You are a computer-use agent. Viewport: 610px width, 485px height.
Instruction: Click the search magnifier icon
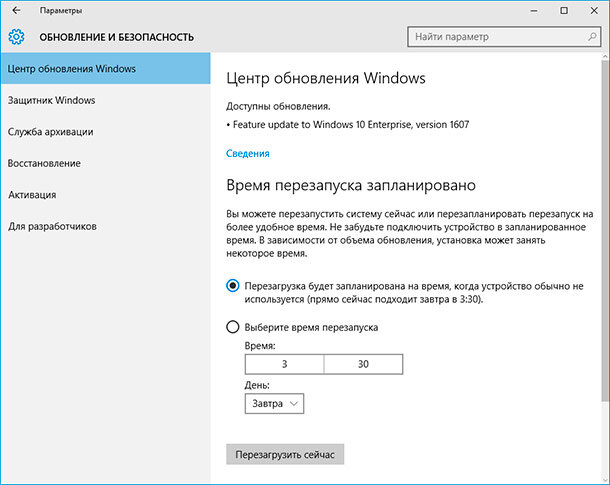pyautogui.click(x=592, y=37)
